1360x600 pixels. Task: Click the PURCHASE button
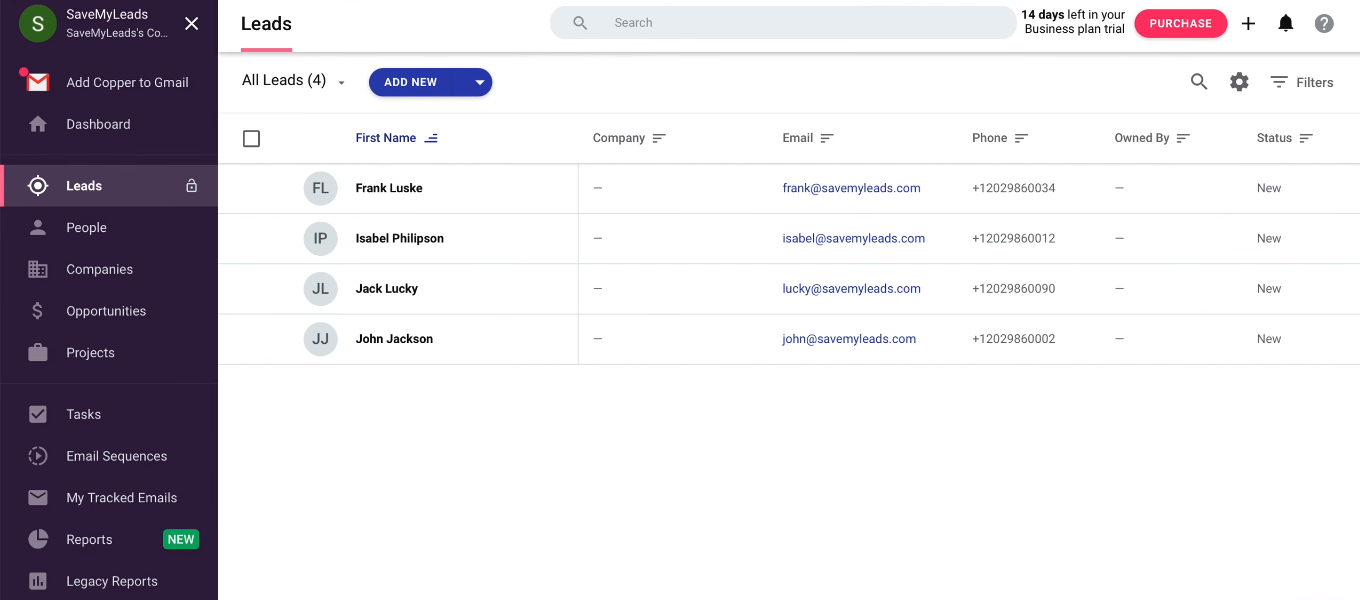[1180, 23]
